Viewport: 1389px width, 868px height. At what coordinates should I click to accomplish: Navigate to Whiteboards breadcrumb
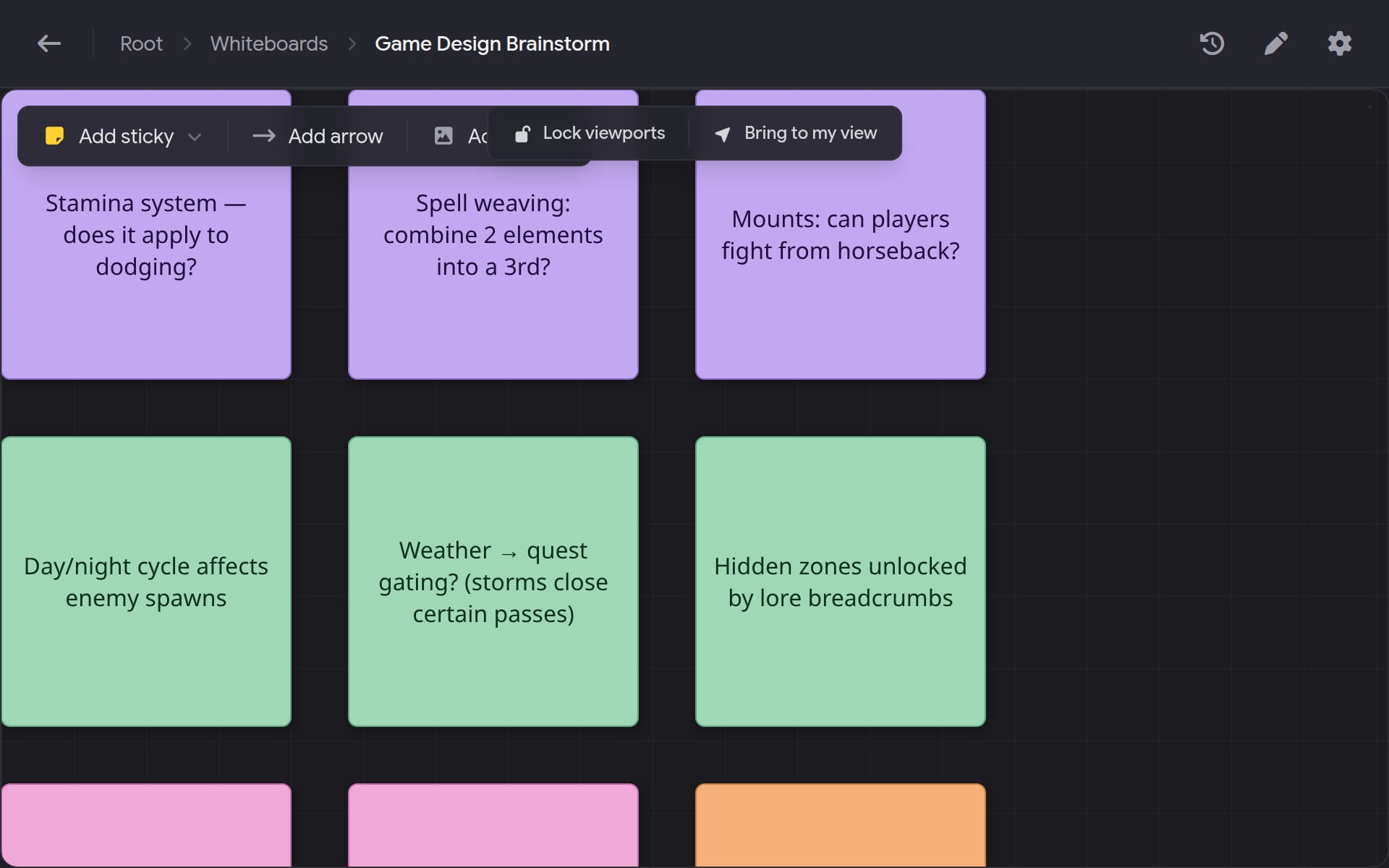click(x=269, y=43)
